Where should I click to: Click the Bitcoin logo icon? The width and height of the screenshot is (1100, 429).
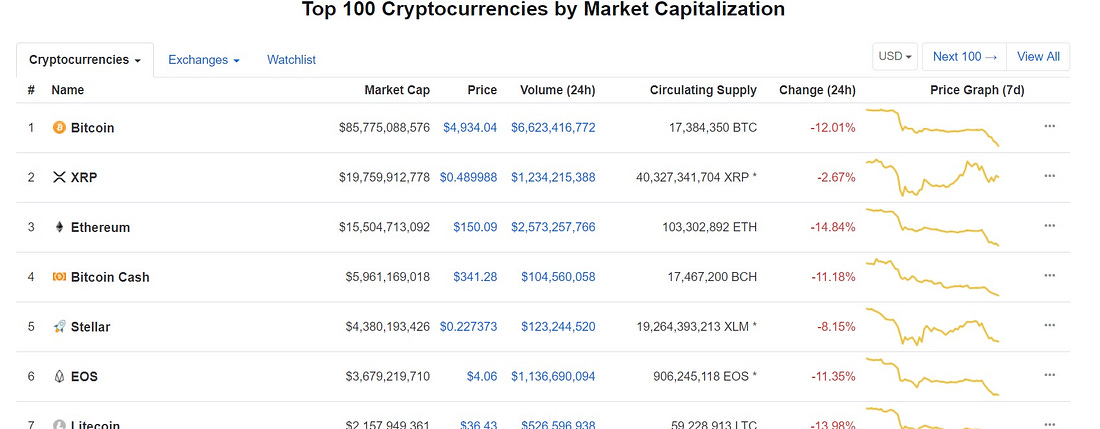coord(59,128)
